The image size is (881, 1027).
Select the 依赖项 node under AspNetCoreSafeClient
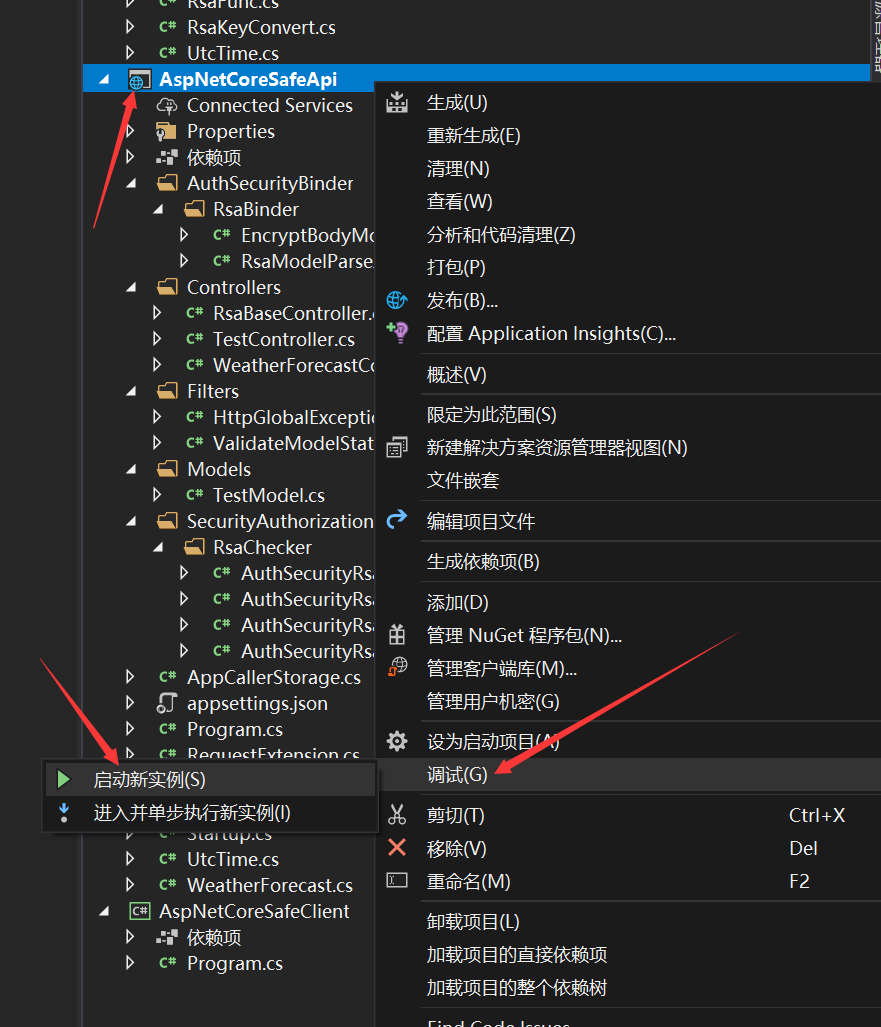[x=214, y=937]
